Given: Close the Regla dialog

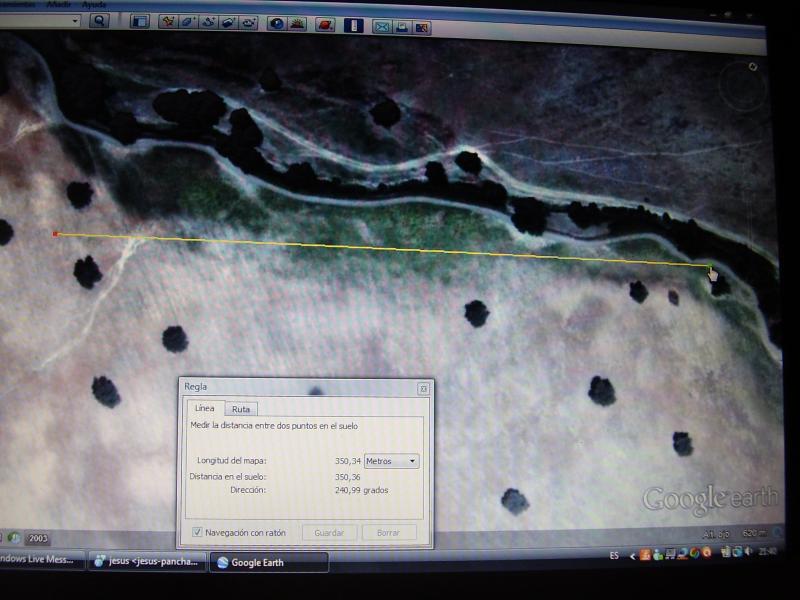Looking at the screenshot, I should 423,387.
